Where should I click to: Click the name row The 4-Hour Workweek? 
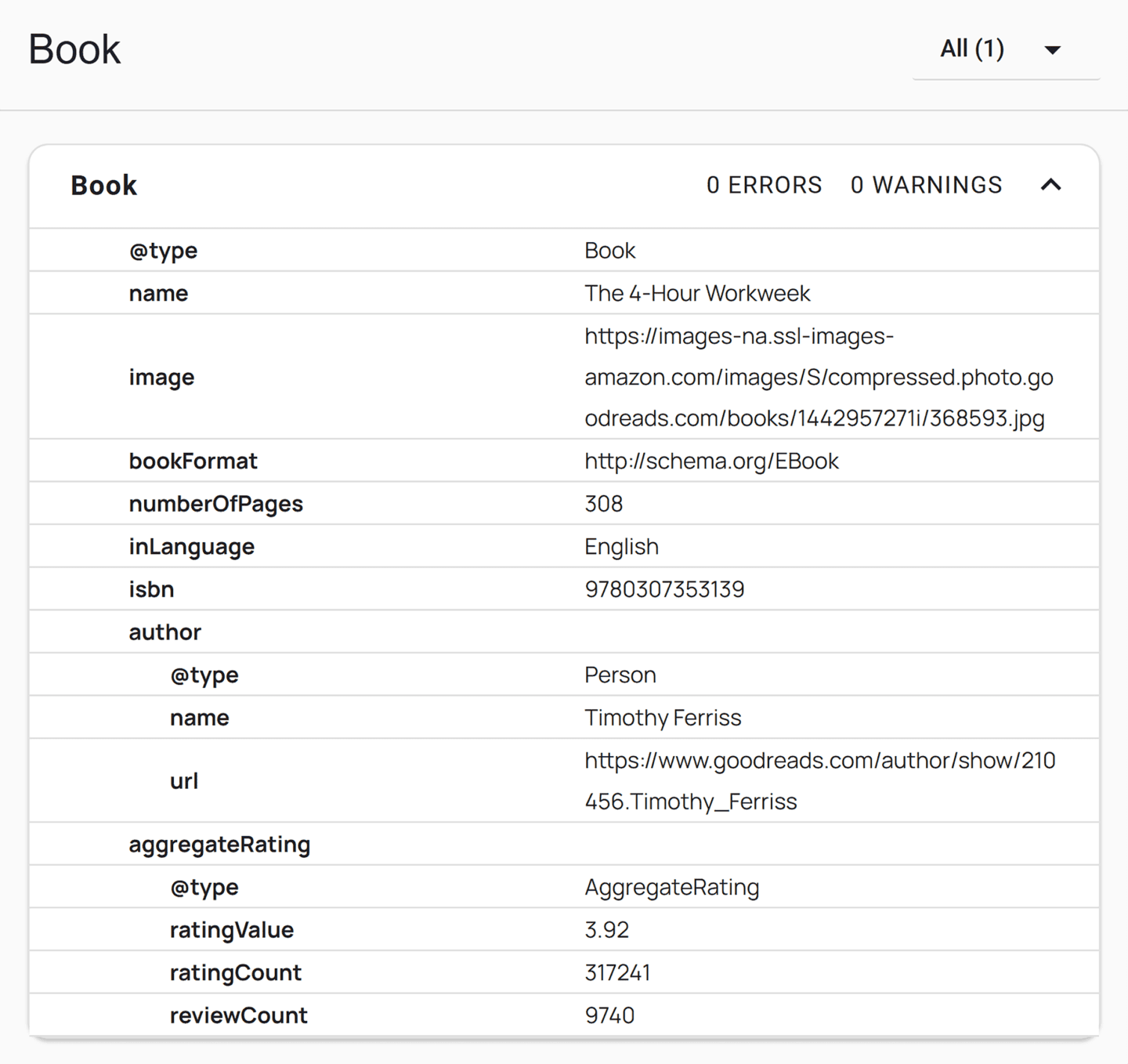[x=696, y=293]
